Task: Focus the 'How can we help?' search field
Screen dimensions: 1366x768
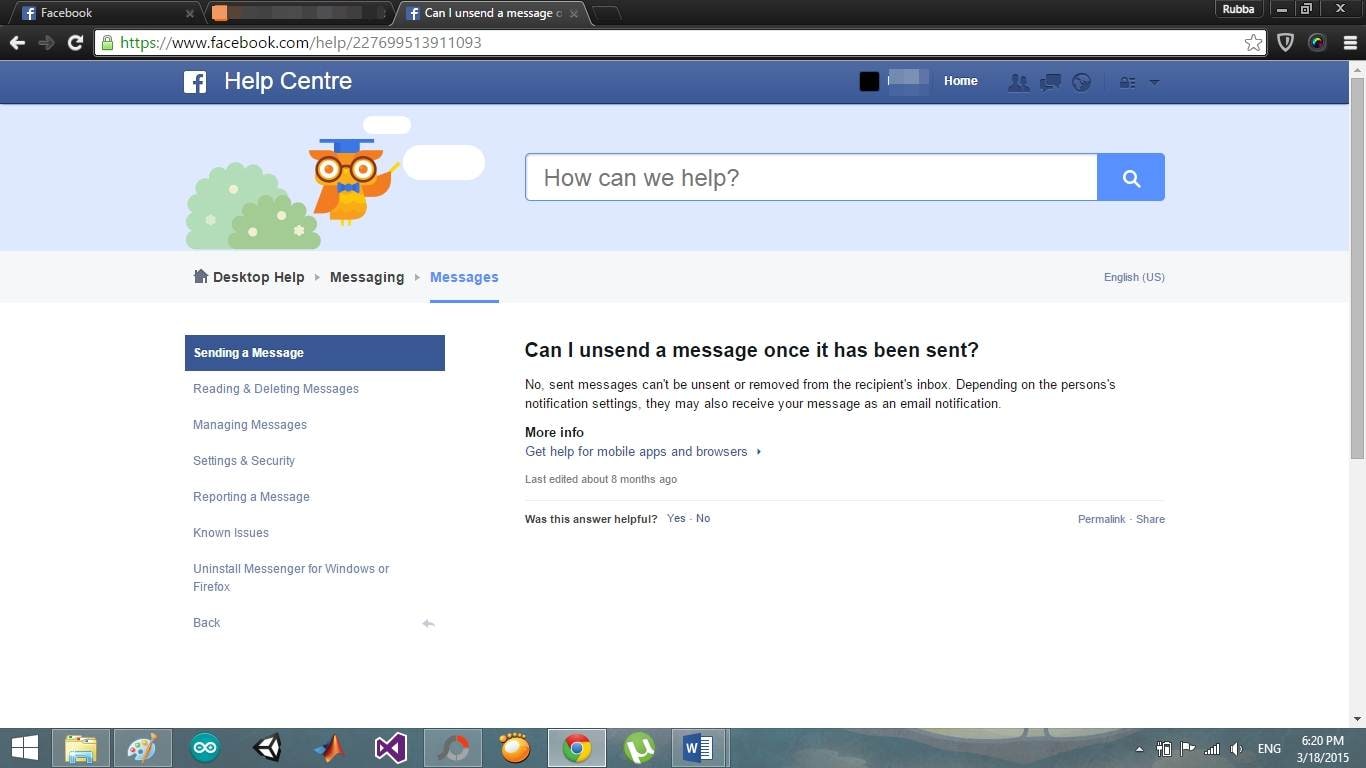Action: 811,177
